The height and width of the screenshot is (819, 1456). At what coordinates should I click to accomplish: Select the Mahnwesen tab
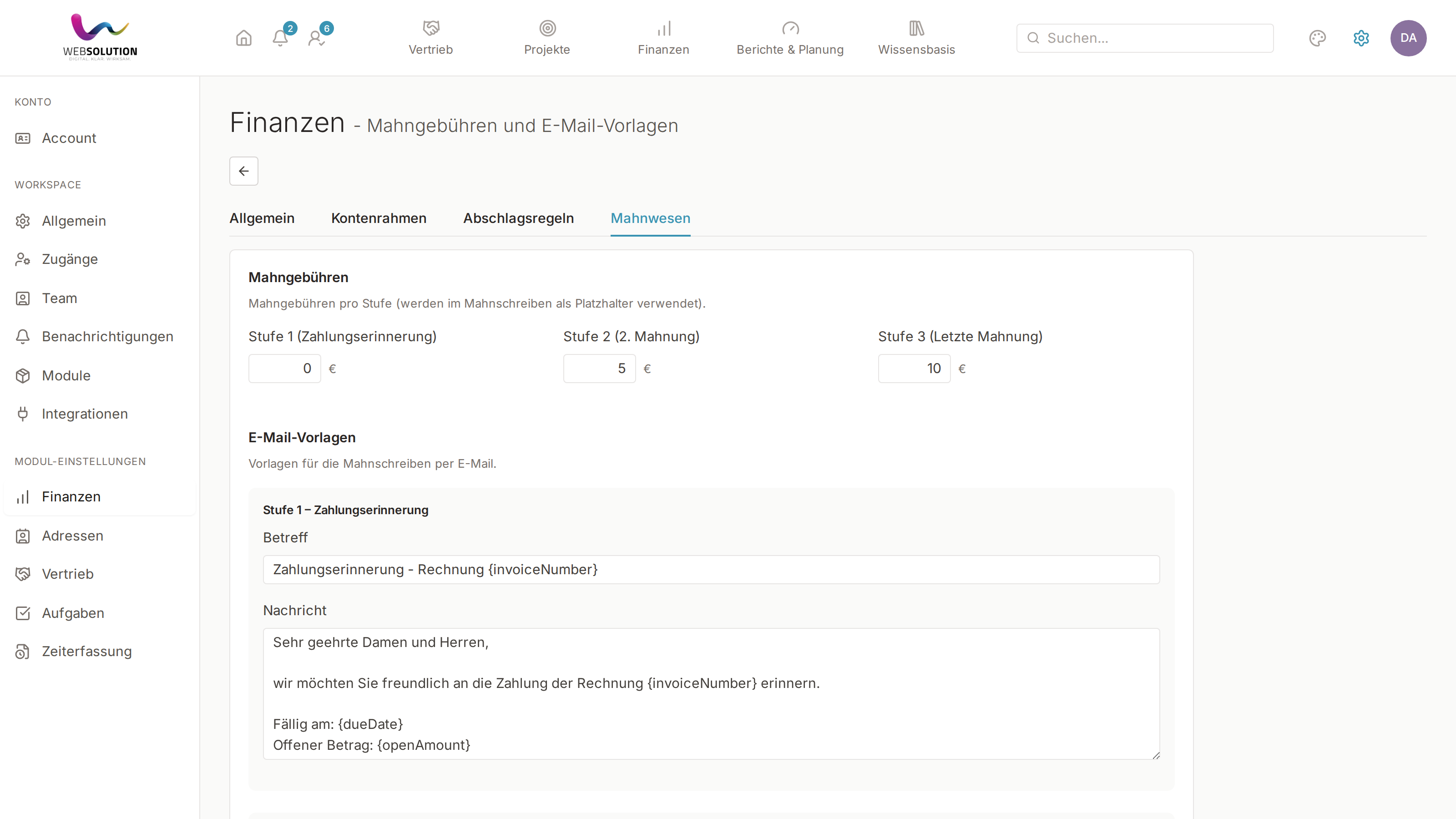651,218
